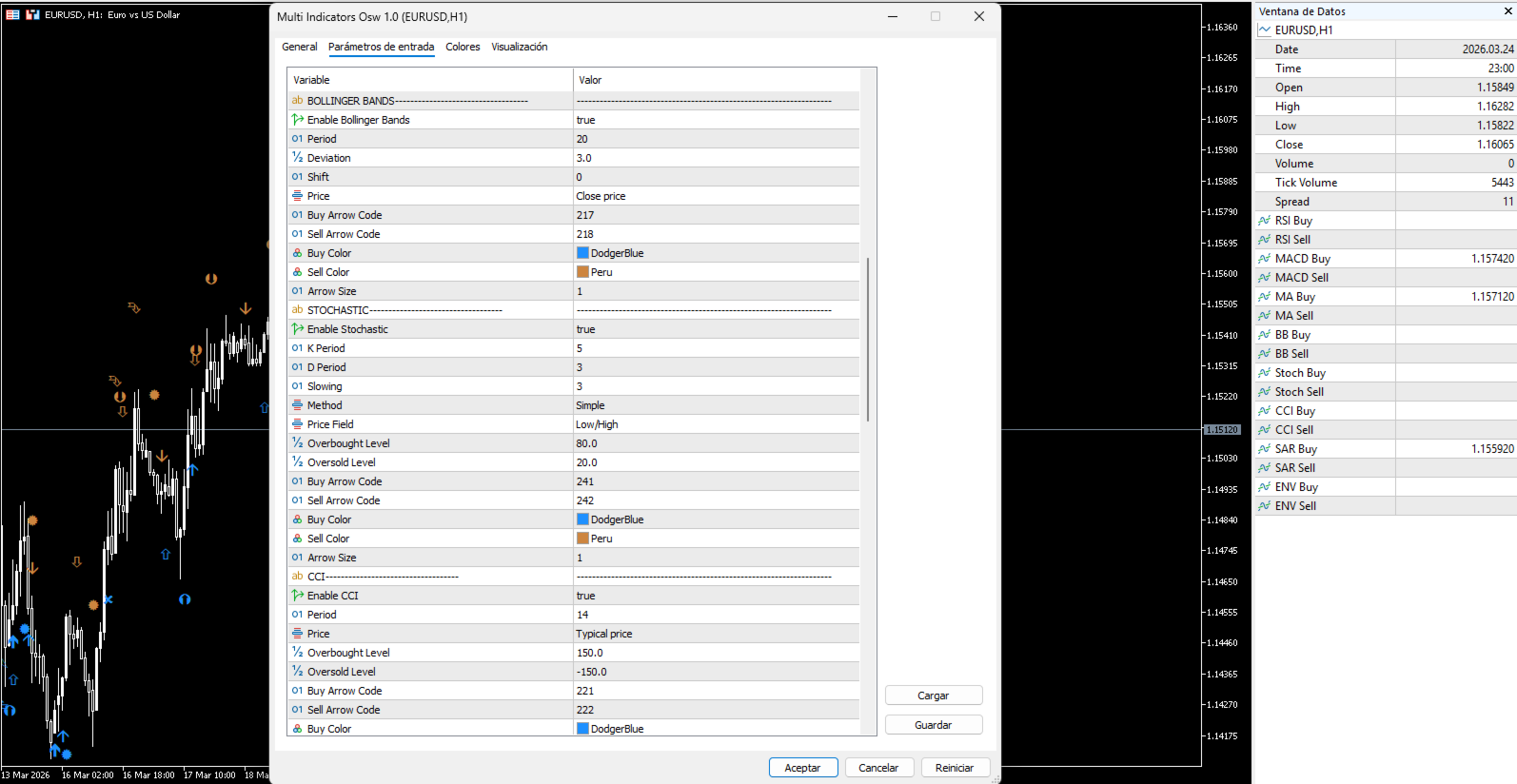Click the integer icon beside Shift
Screen dimensions: 1517x784
298,177
